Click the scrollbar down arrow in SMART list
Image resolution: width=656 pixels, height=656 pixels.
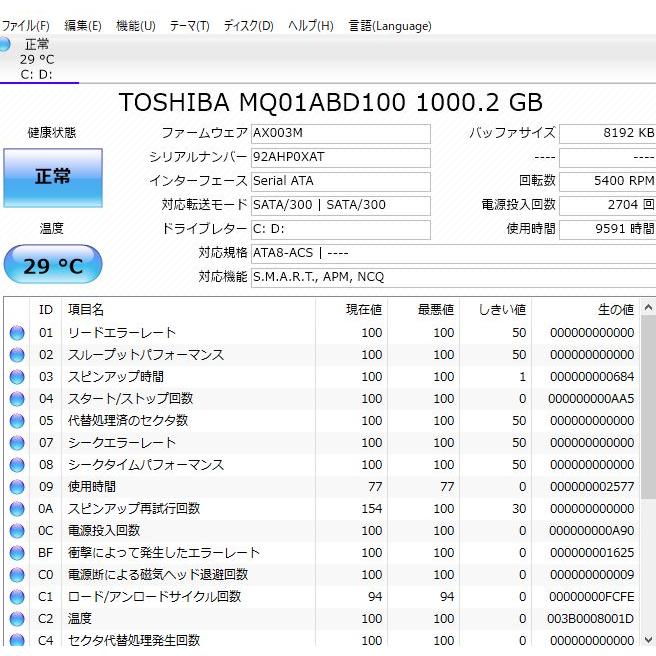[x=648, y=640]
